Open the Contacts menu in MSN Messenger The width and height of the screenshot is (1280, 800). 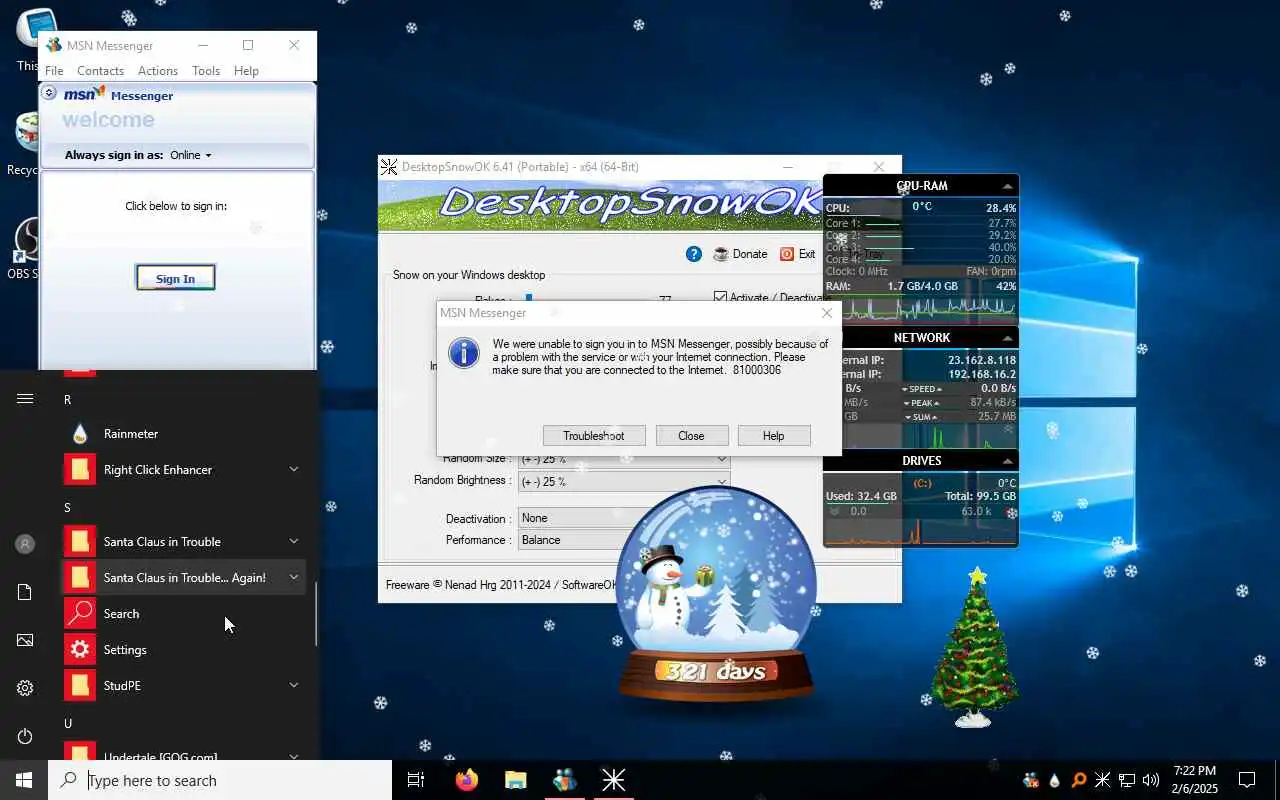pyautogui.click(x=100, y=71)
